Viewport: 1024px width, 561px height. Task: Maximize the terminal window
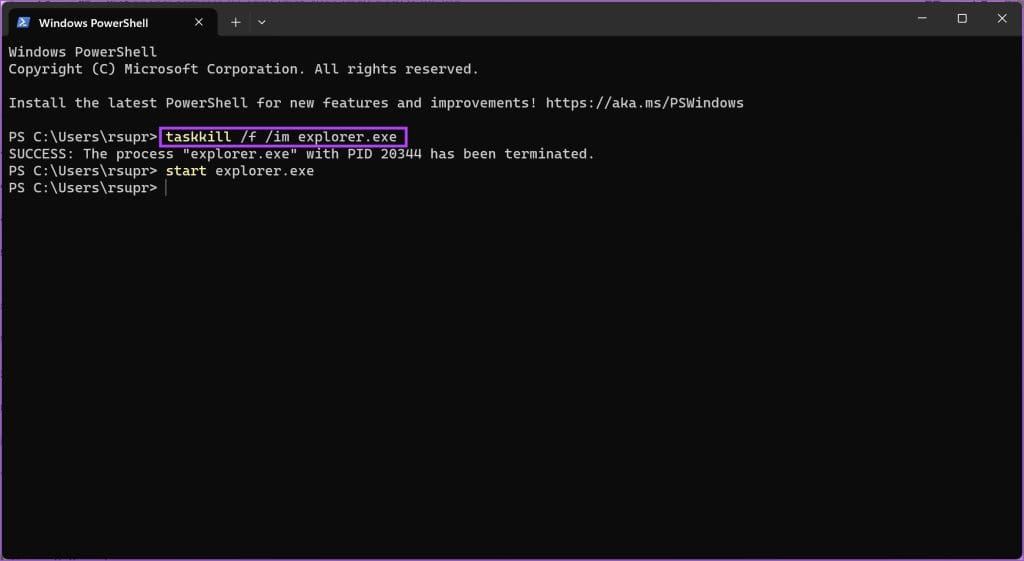(962, 19)
